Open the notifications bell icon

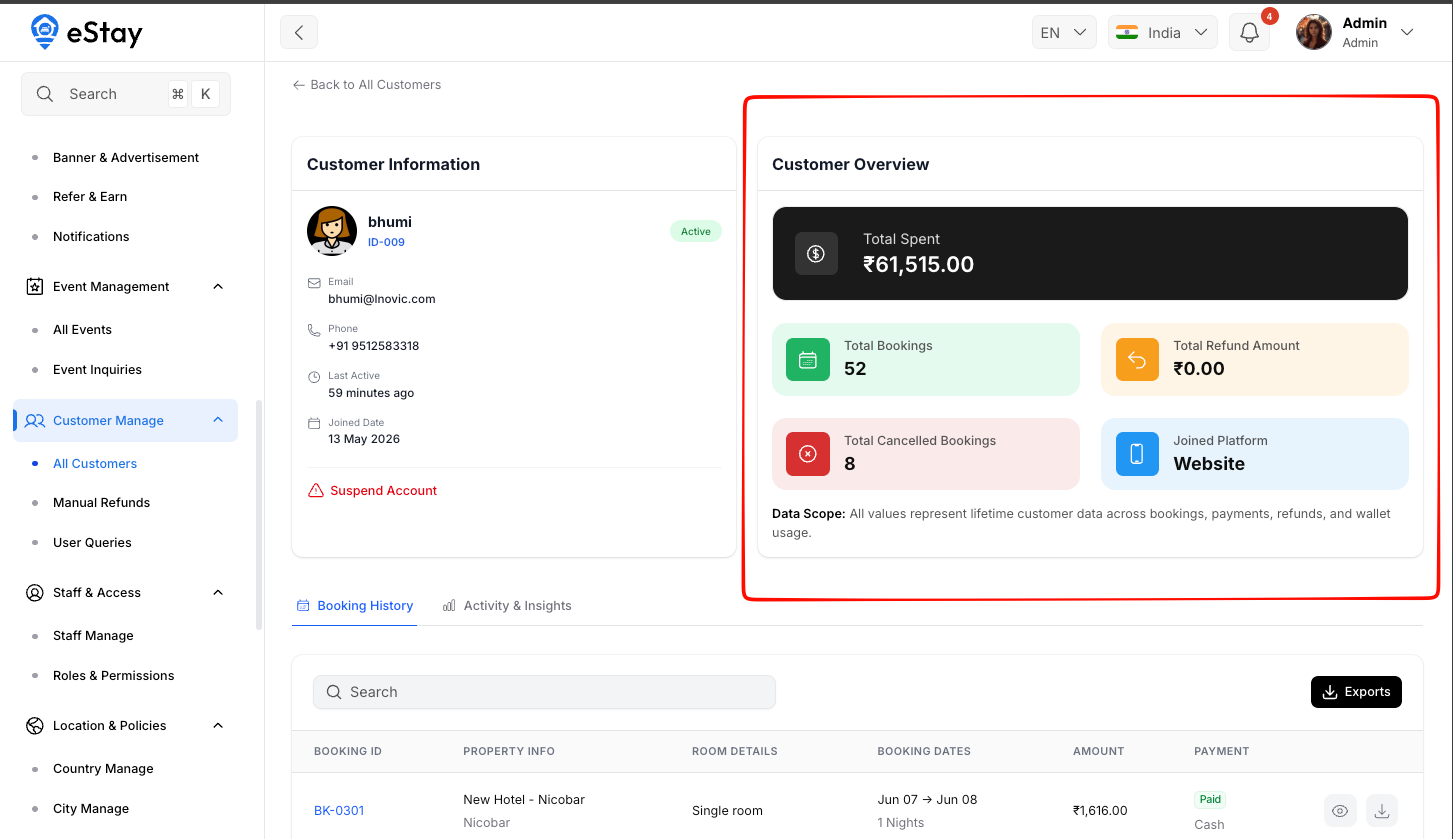(x=1249, y=32)
